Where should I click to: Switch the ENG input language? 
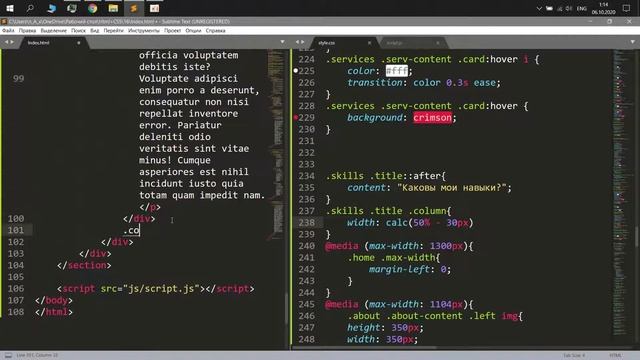click(582, 8)
